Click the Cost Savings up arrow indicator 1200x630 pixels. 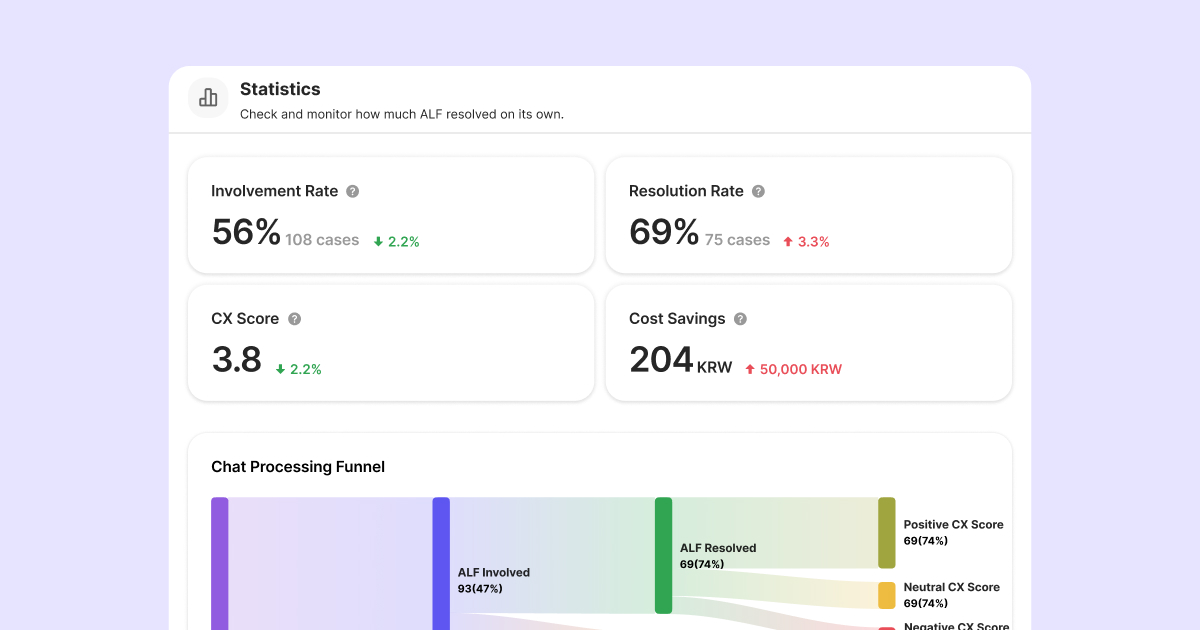pyautogui.click(x=750, y=370)
